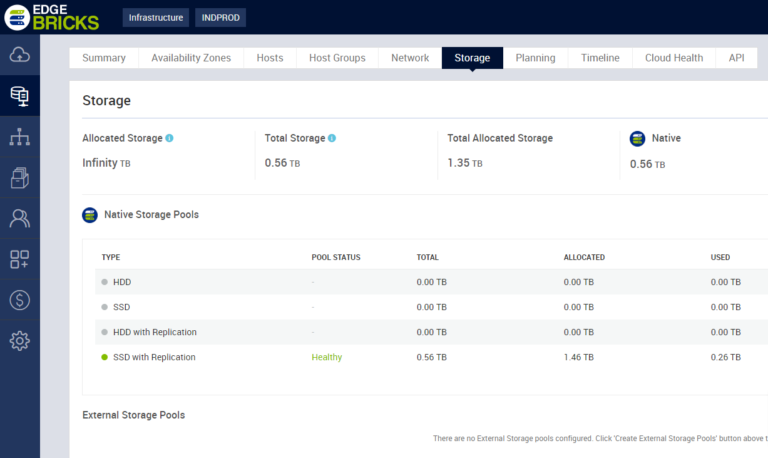Open the Timeline tab
Viewport: 768px width, 458px height.
(x=600, y=58)
